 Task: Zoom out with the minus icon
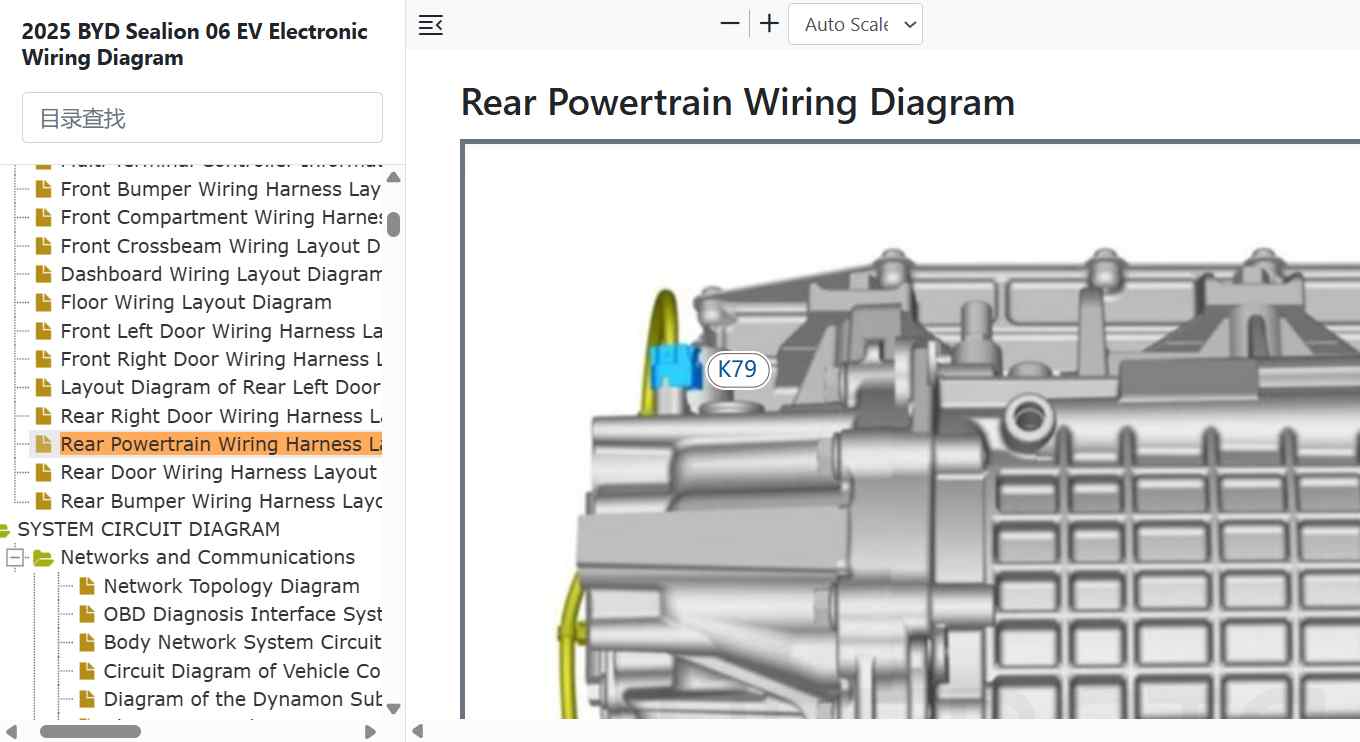point(730,24)
